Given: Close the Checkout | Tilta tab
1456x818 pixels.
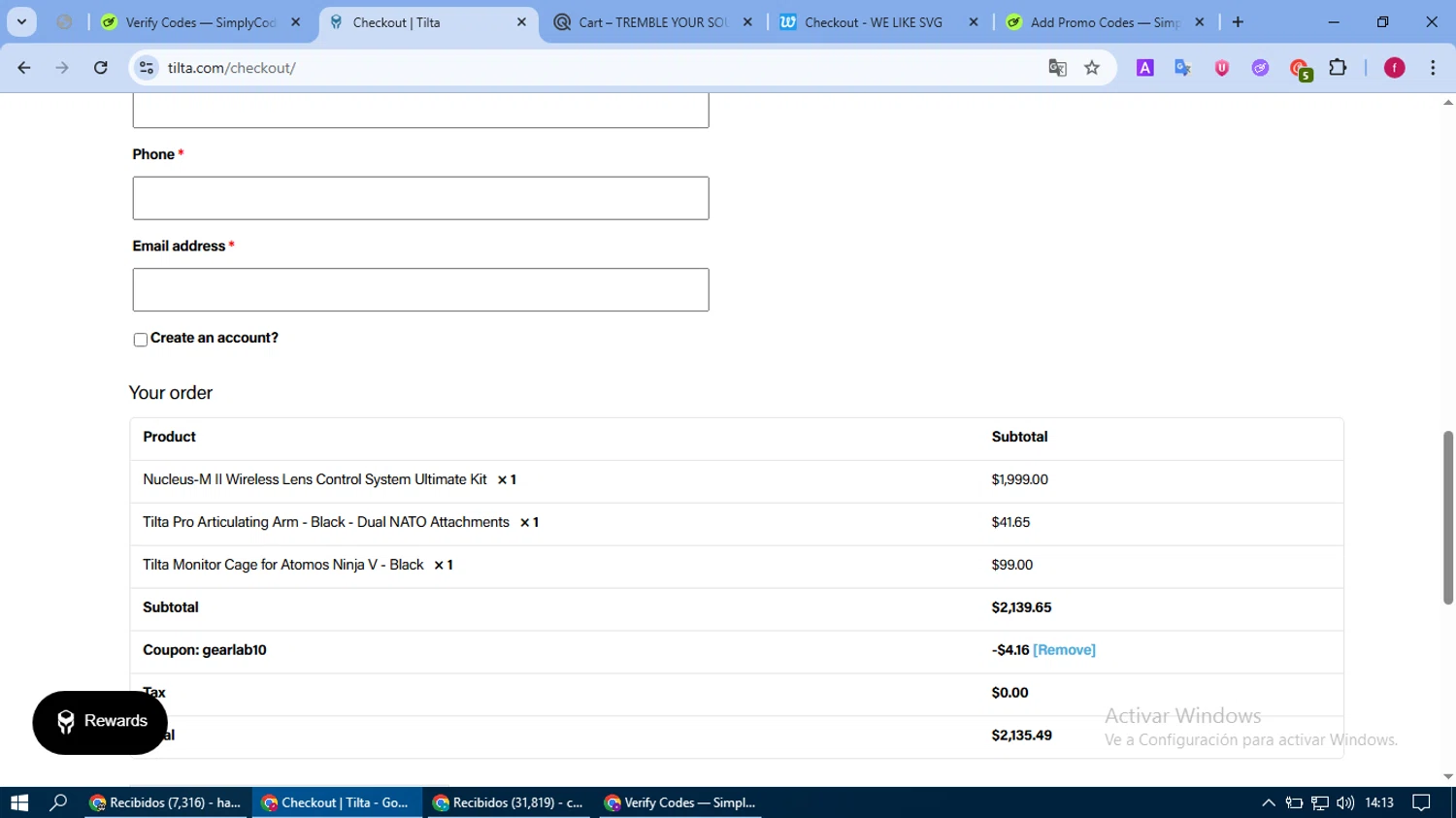Looking at the screenshot, I should pos(521,21).
